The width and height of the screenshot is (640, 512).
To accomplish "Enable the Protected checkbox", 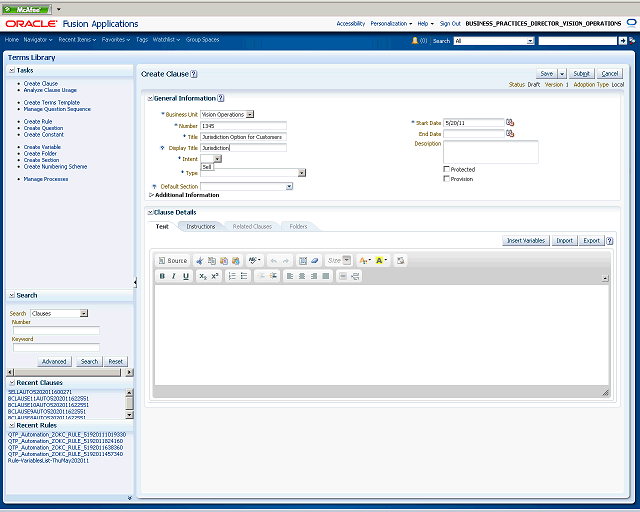I will point(446,169).
